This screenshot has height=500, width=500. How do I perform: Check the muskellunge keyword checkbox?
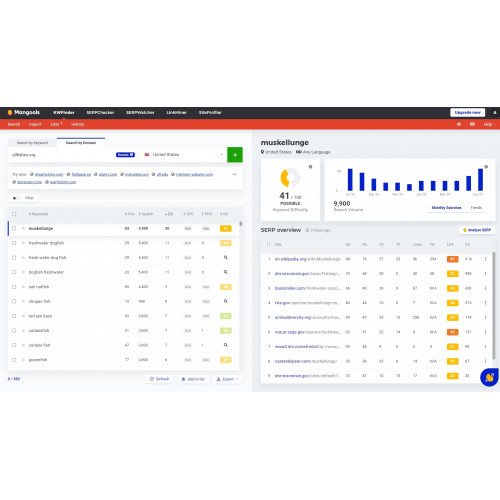(14, 228)
